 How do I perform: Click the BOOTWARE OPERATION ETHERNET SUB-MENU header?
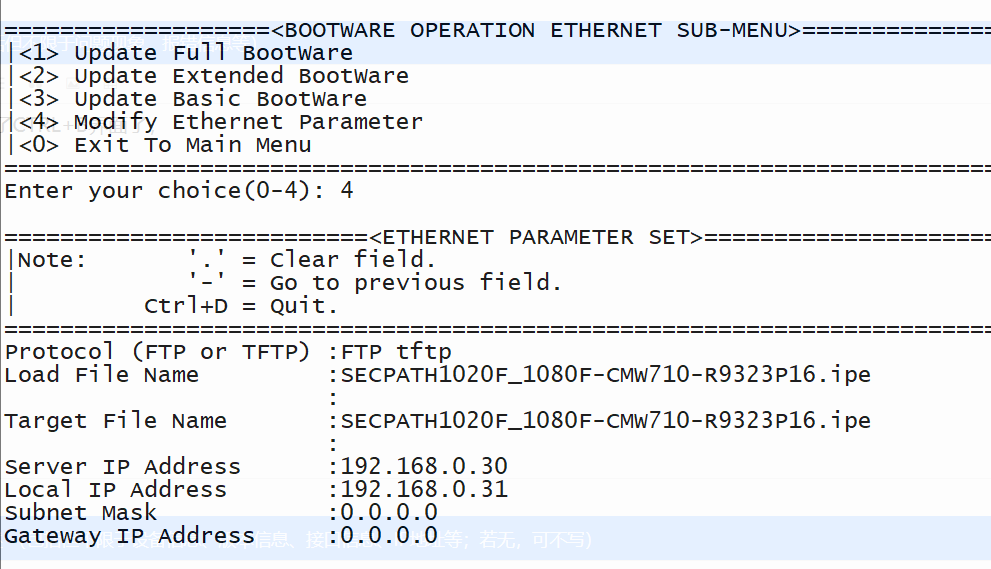click(x=535, y=30)
